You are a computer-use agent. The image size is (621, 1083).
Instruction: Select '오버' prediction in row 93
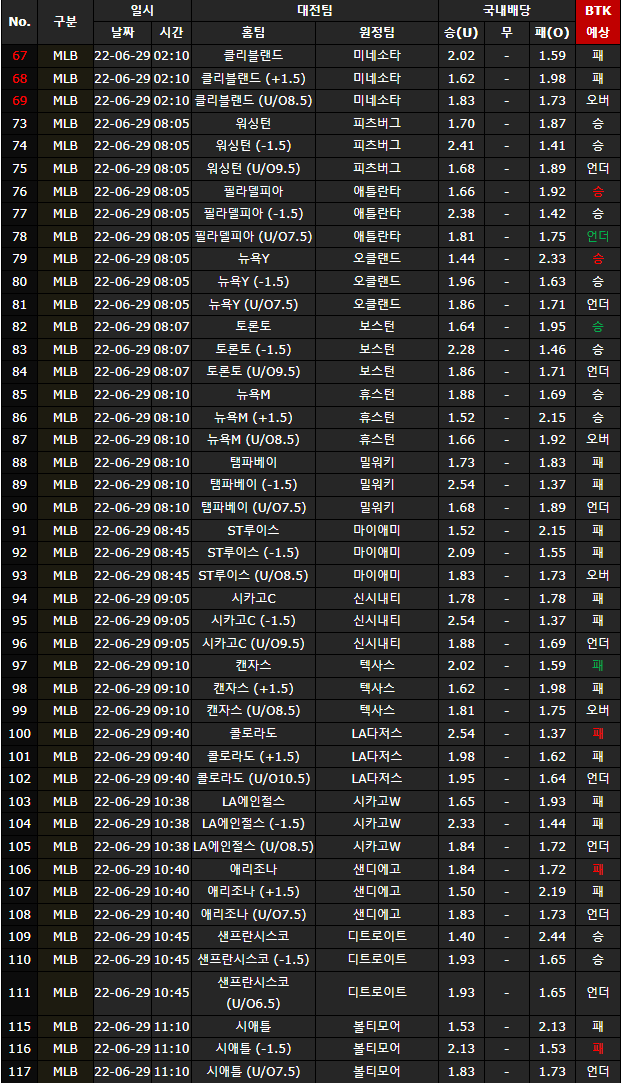tap(598, 575)
